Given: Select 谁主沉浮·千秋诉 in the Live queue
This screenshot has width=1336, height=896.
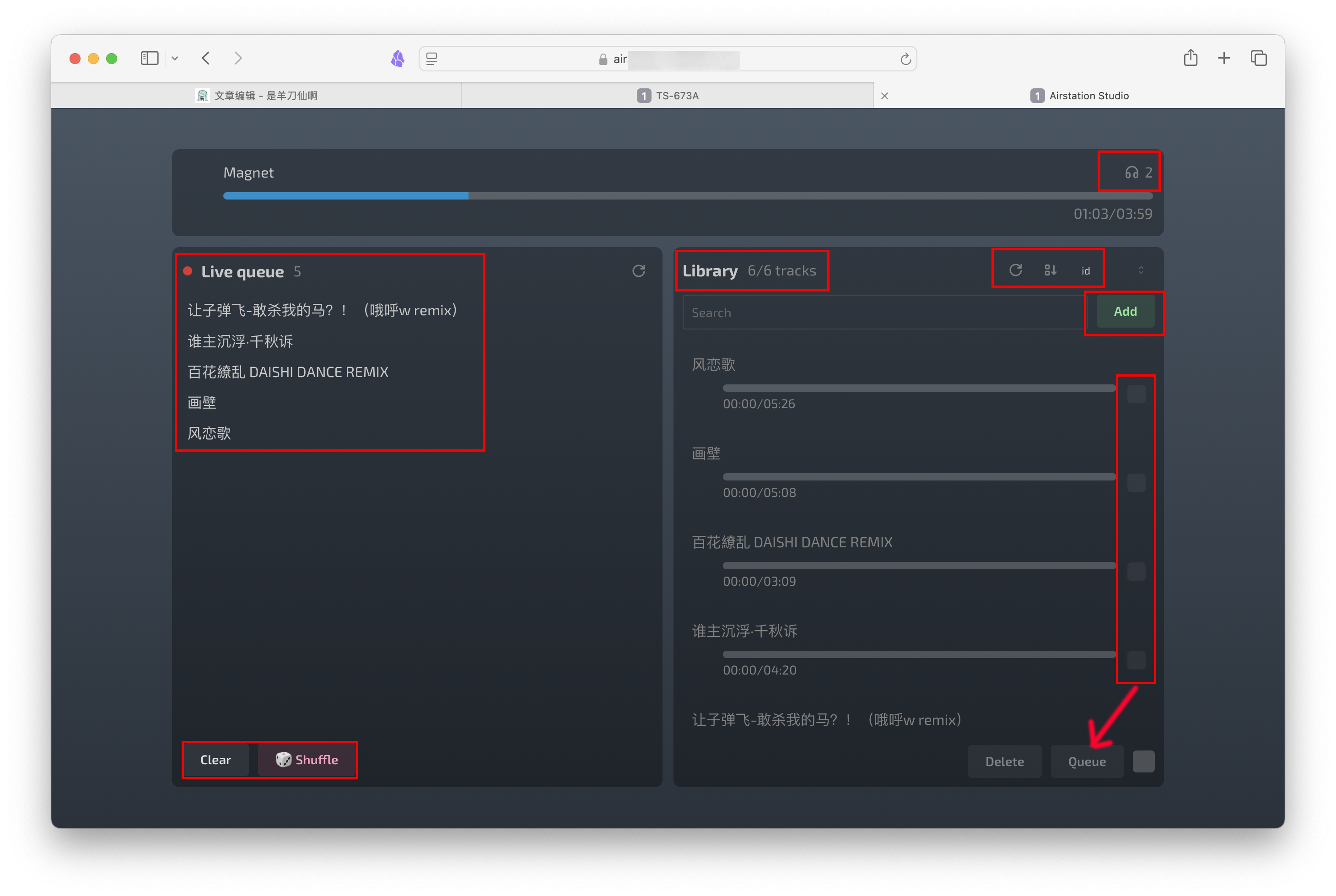Looking at the screenshot, I should point(241,341).
